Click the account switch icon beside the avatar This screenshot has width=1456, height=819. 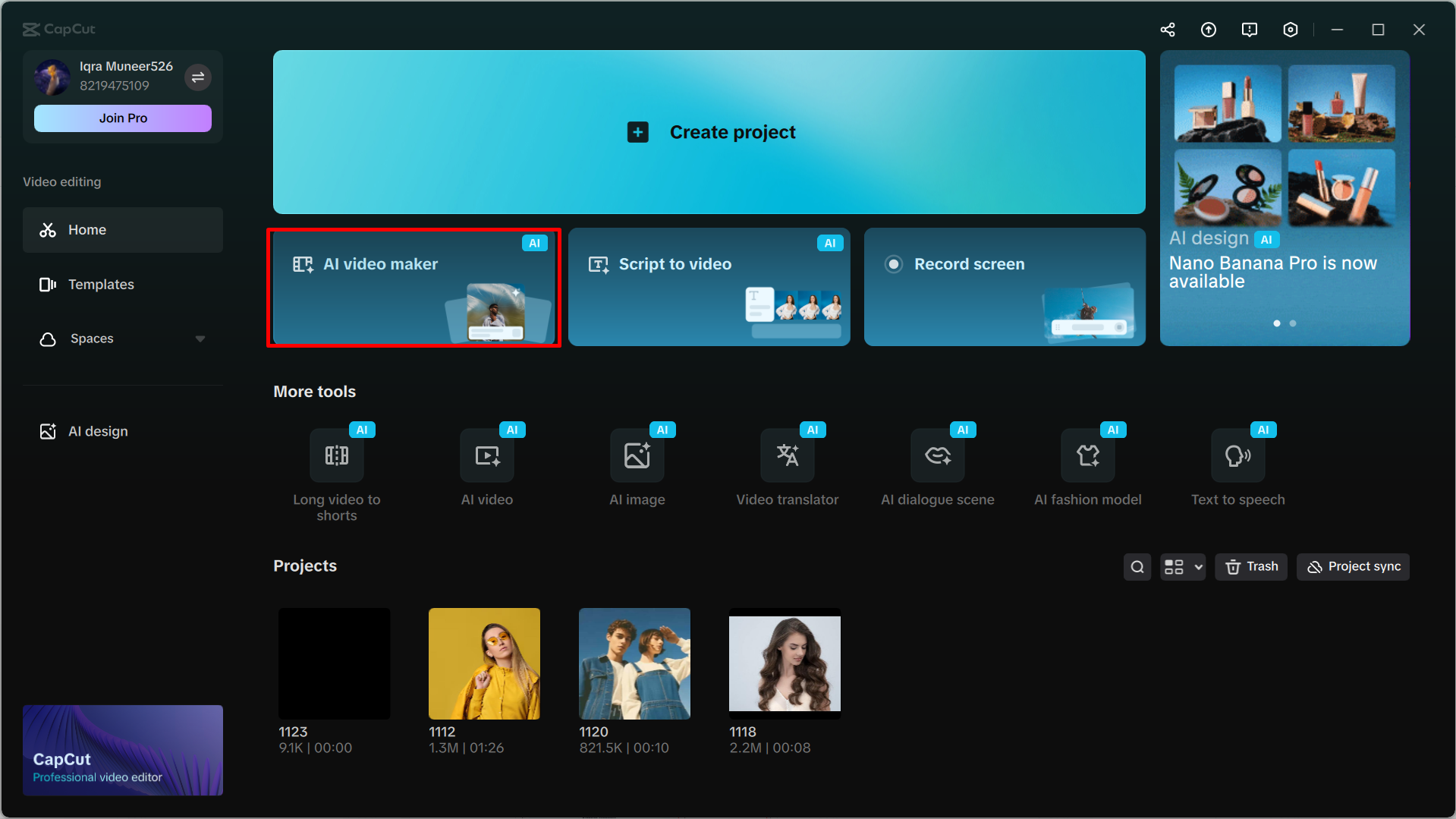click(198, 77)
